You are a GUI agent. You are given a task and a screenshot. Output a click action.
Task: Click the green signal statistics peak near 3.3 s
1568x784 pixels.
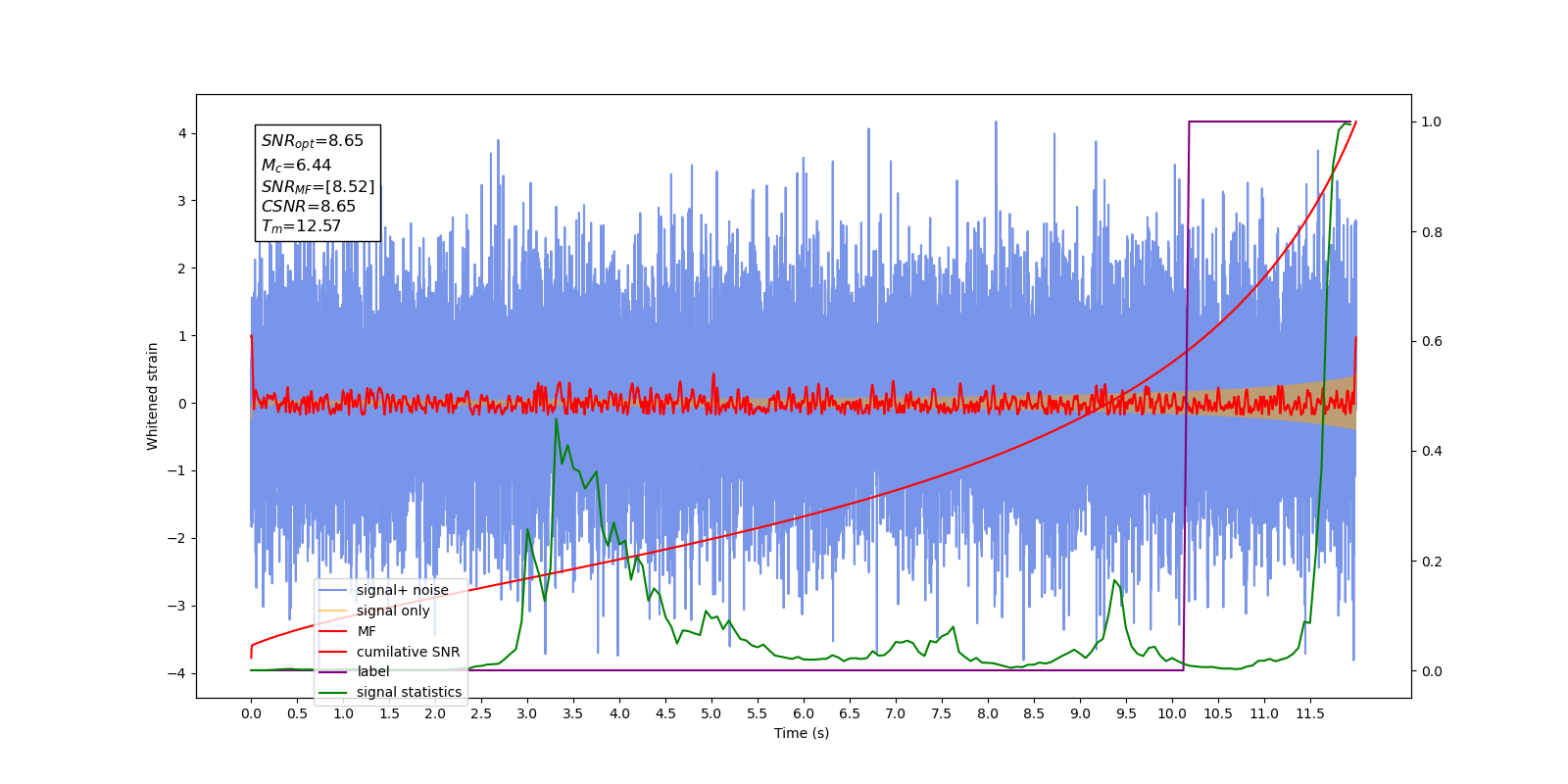pos(557,419)
